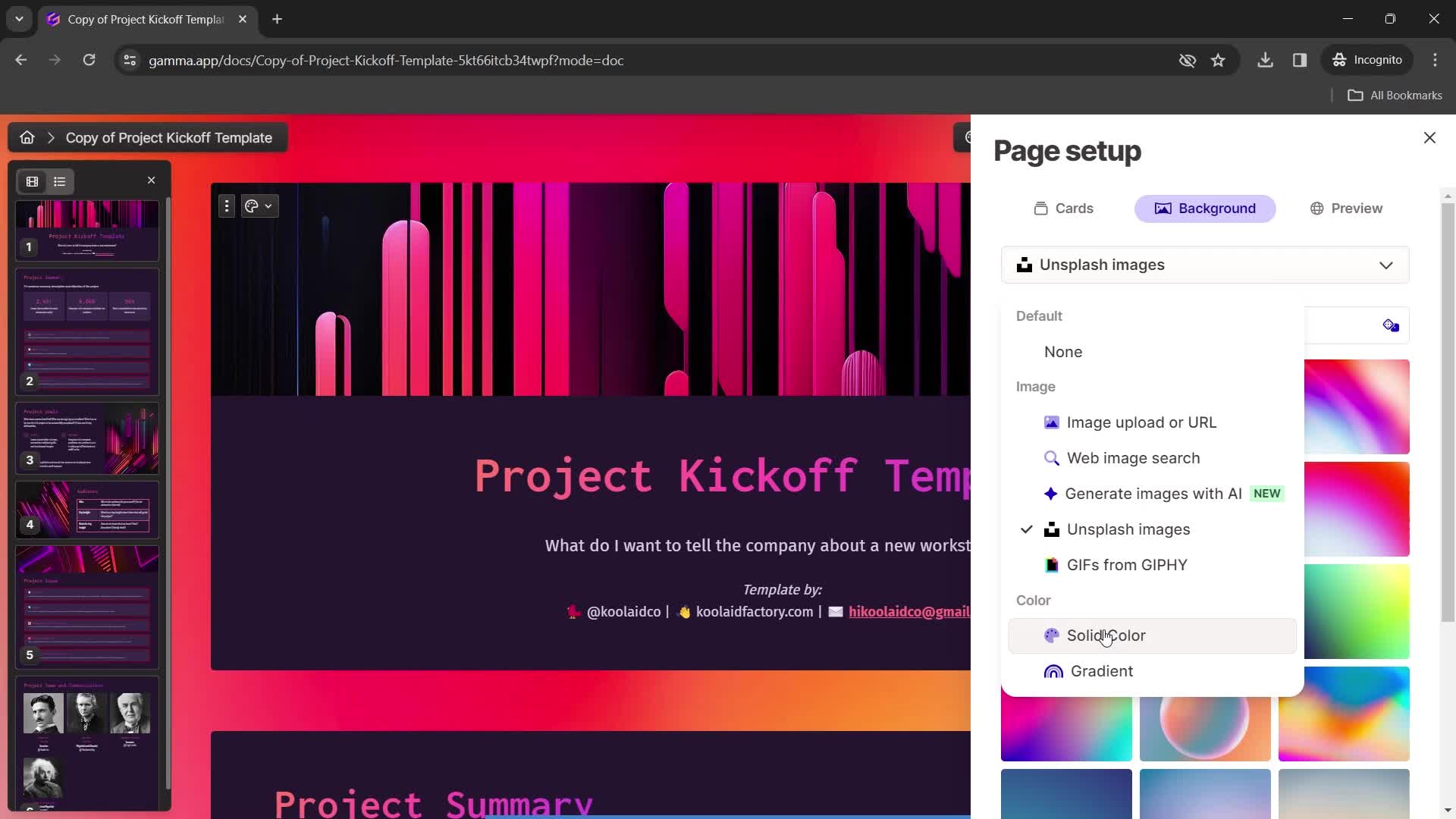Pick the pink-purple swirl Unsplash image
The height and width of the screenshot is (819, 1456).
[x=1357, y=406]
